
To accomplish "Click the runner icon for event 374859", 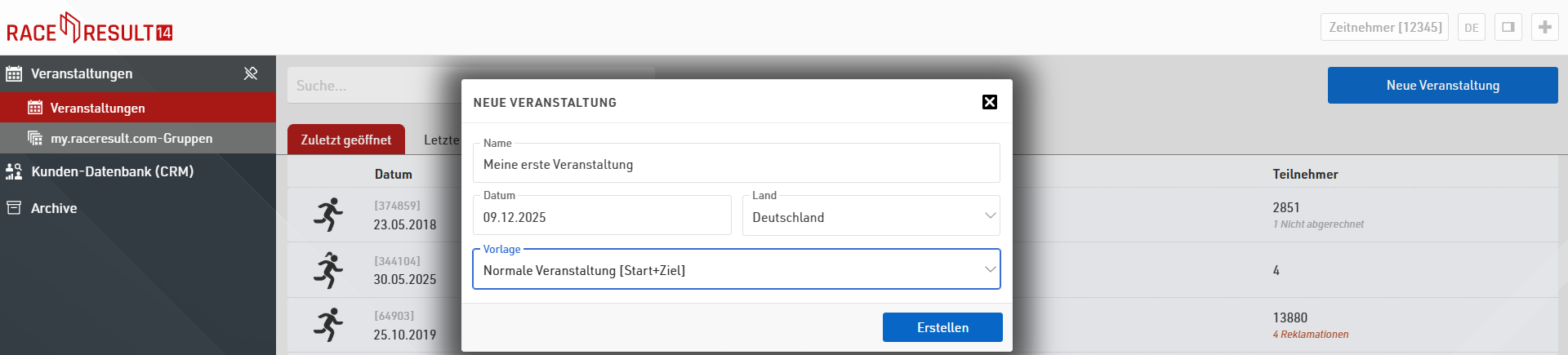I will click(x=328, y=215).
